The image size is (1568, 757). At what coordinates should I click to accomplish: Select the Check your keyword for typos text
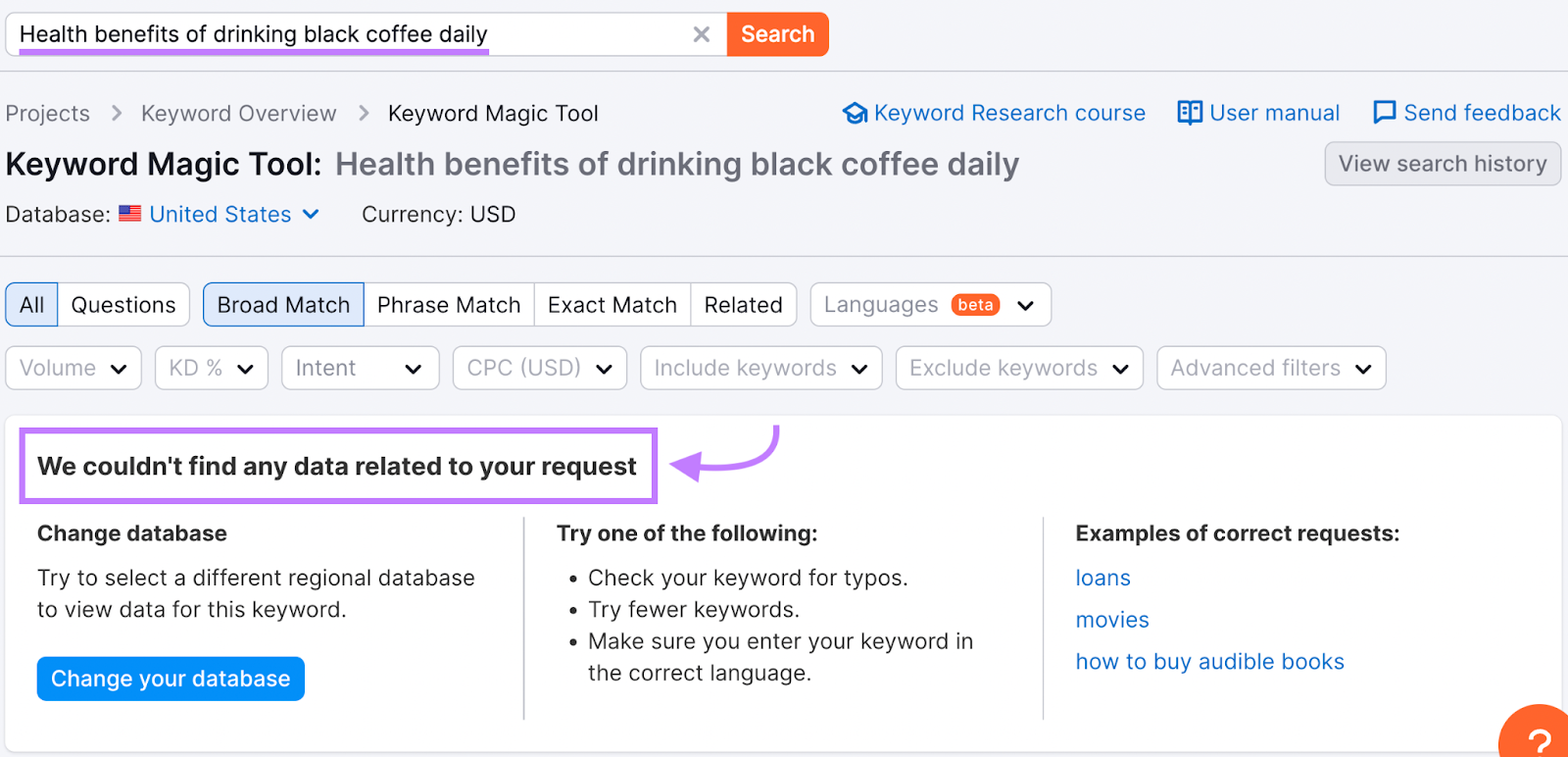click(748, 578)
